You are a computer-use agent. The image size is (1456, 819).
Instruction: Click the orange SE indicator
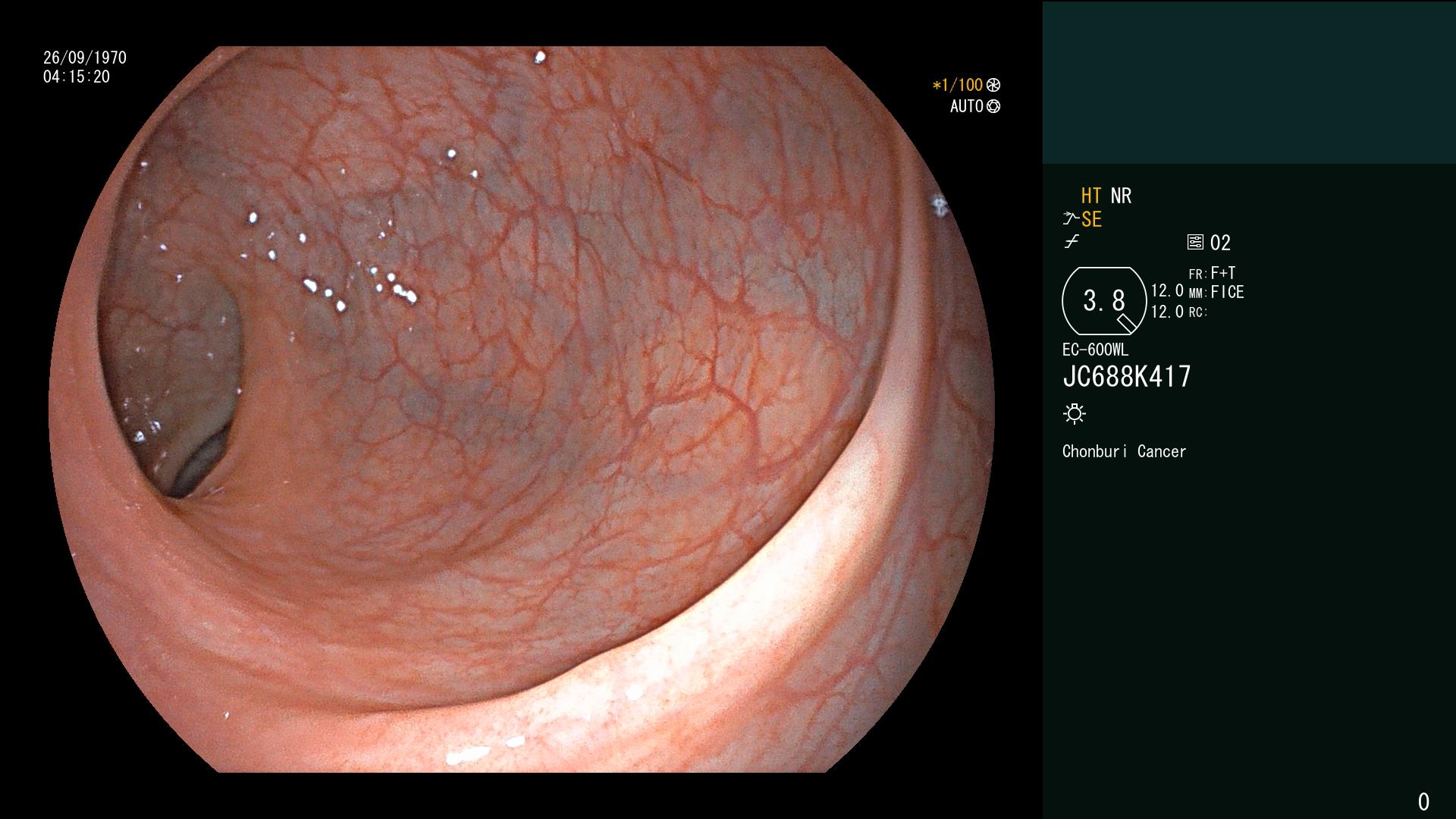click(1091, 220)
